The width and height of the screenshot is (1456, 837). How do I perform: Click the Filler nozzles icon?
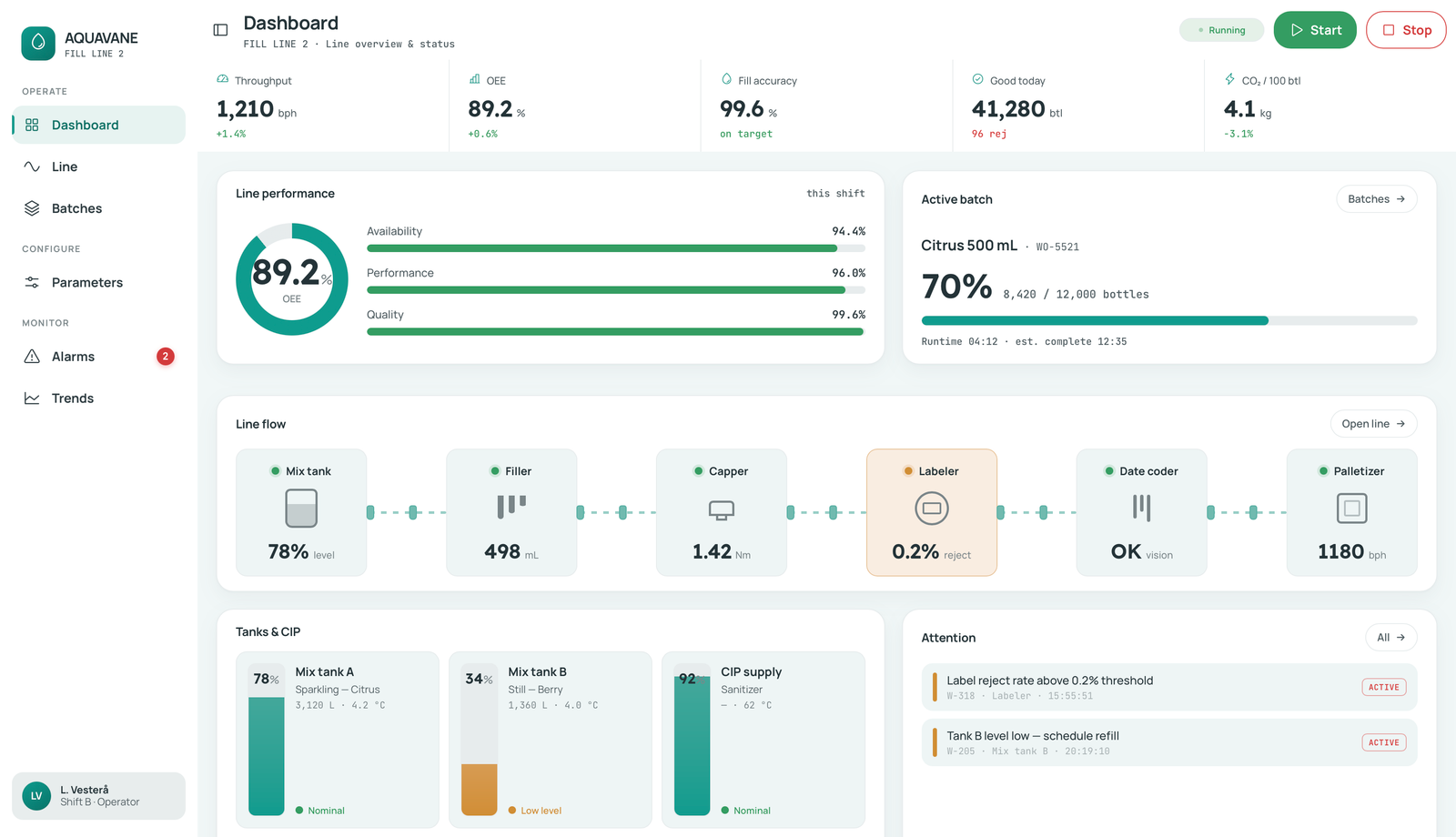511,507
